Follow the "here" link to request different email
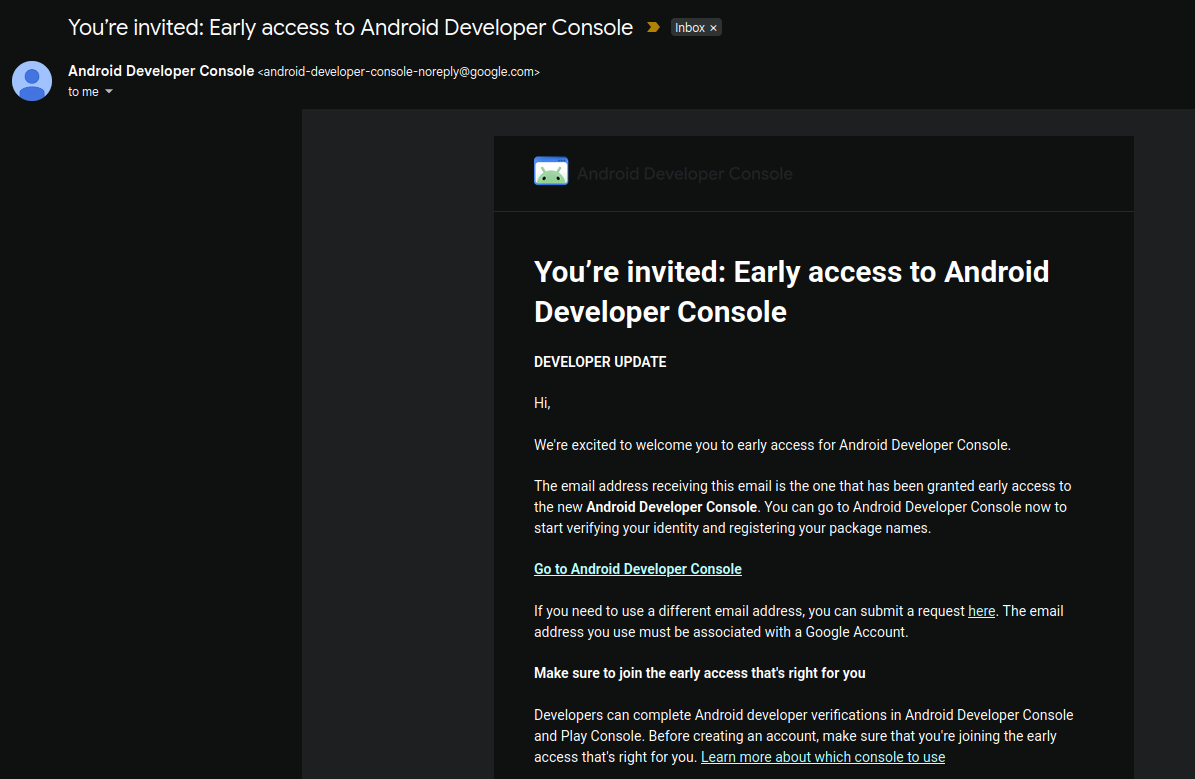The height and width of the screenshot is (779, 1195). (x=981, y=611)
